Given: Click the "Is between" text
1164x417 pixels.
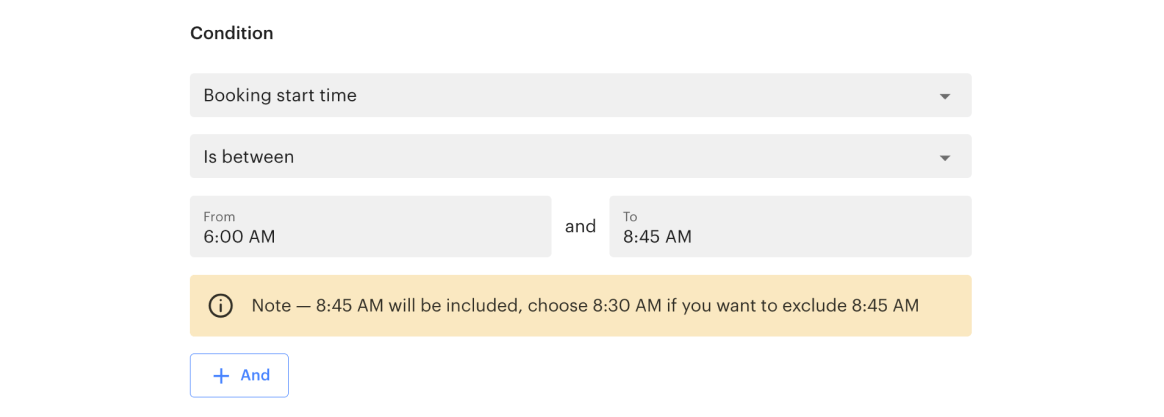Looking at the screenshot, I should tap(249, 157).
